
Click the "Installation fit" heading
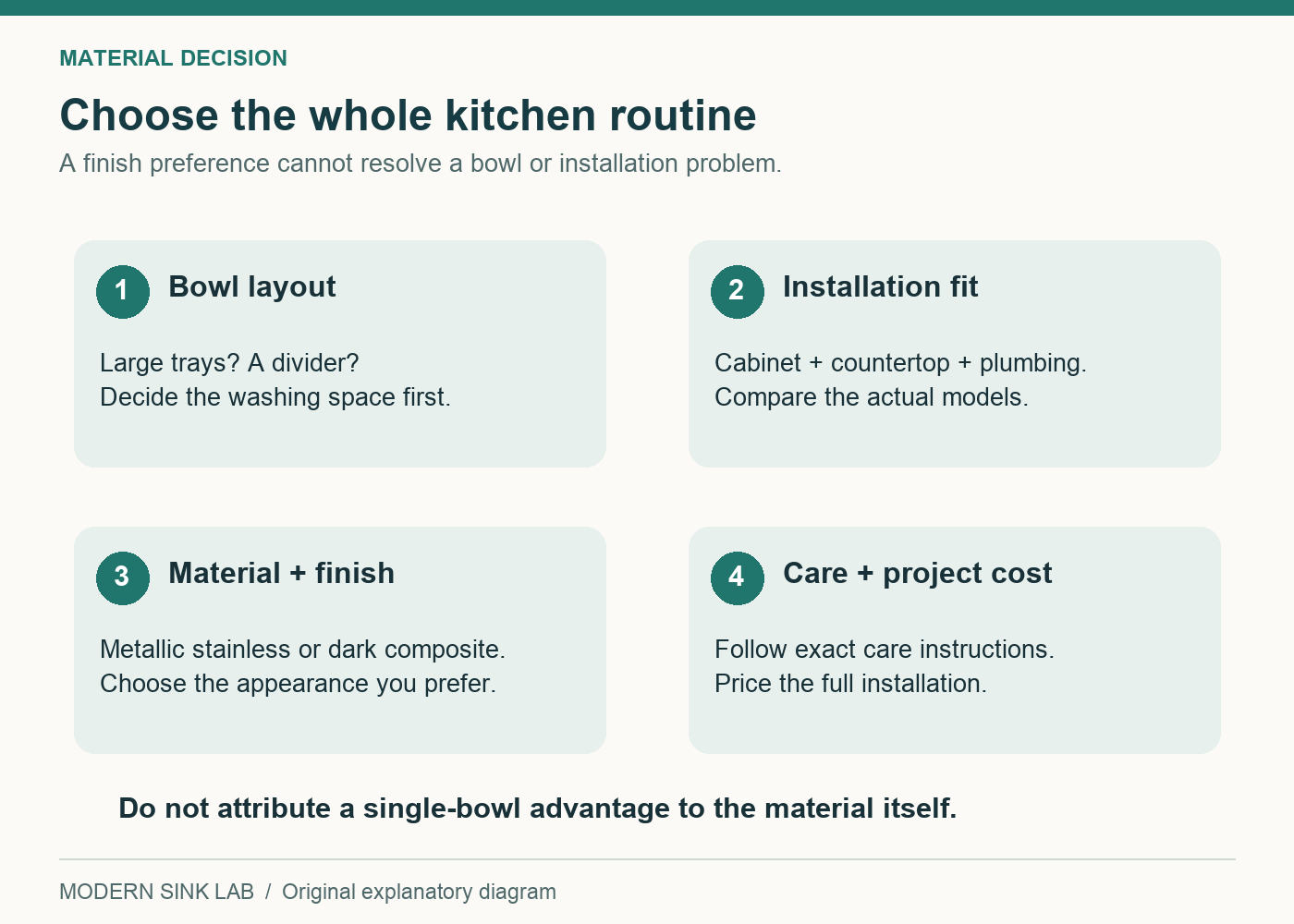click(880, 287)
